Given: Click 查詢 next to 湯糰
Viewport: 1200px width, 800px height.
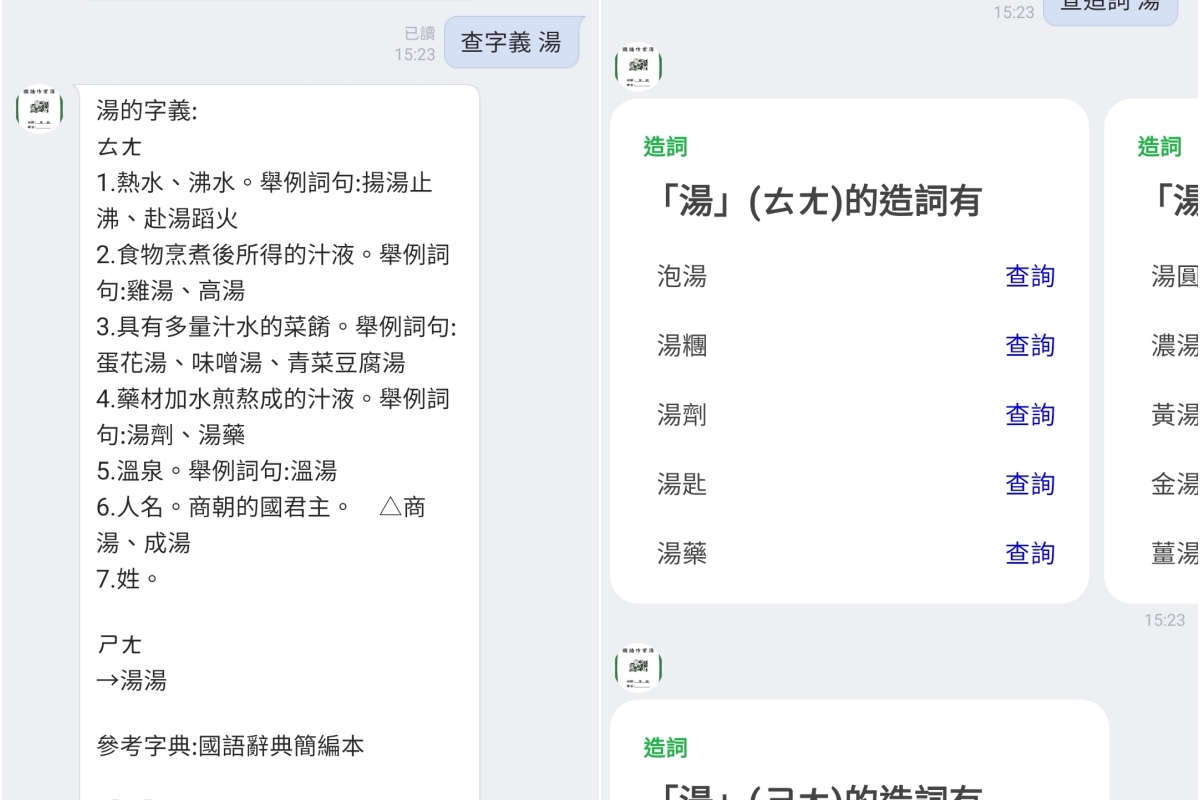Looking at the screenshot, I should pyautogui.click(x=1030, y=345).
